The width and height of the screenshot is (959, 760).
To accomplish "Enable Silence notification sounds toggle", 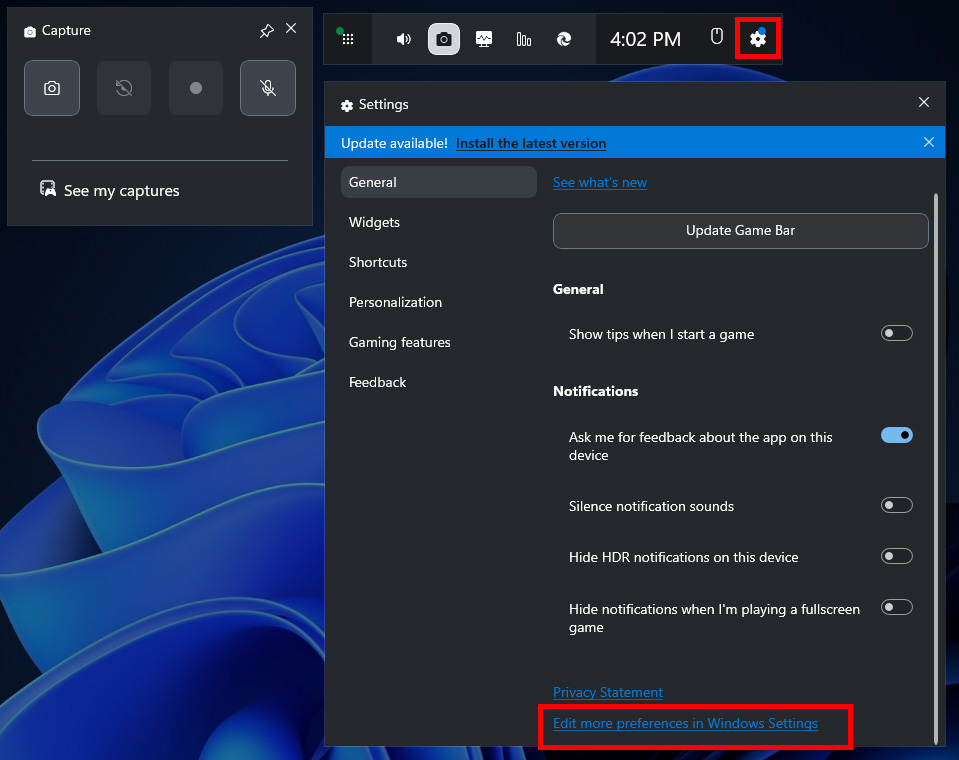I will [x=897, y=505].
